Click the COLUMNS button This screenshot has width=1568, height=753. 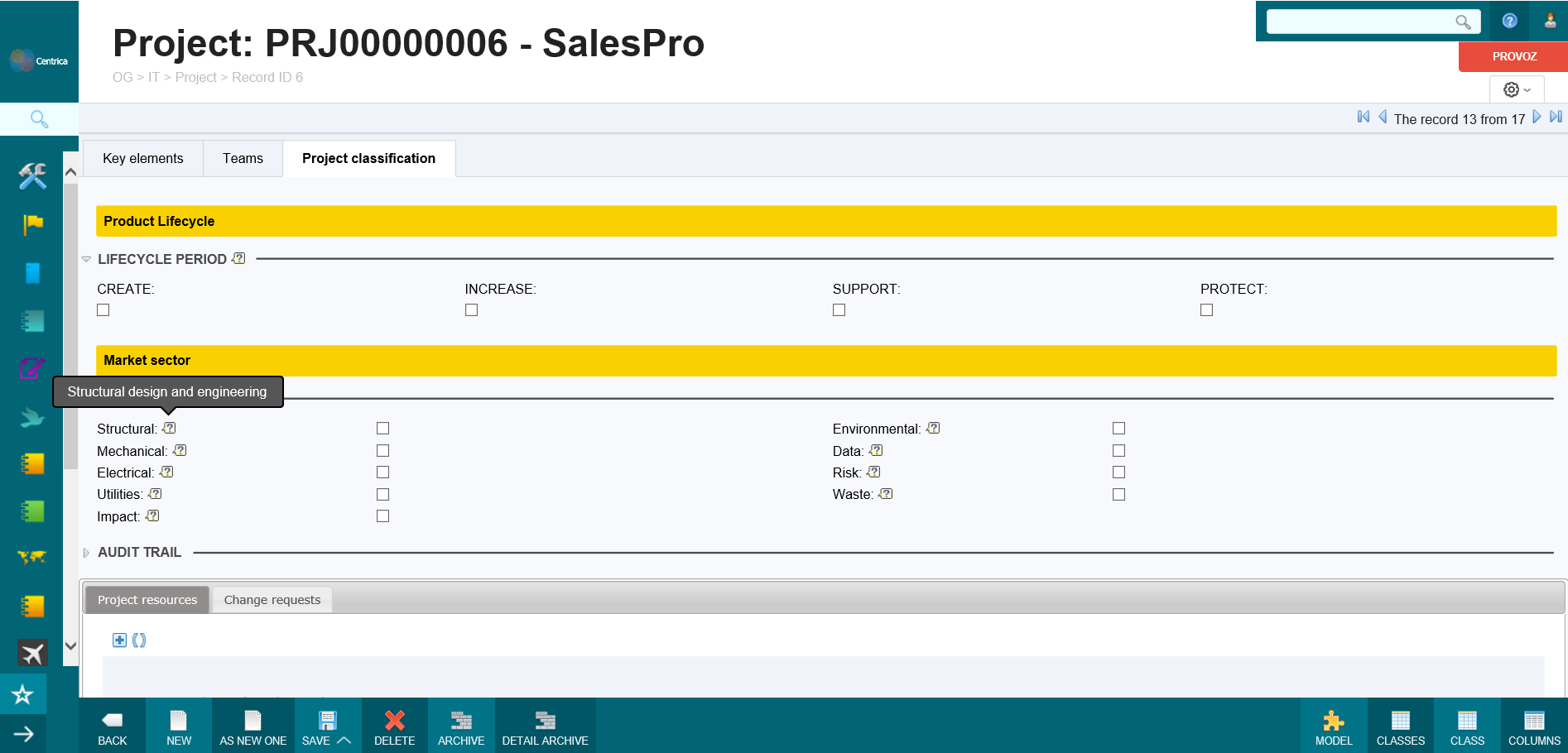[1534, 727]
